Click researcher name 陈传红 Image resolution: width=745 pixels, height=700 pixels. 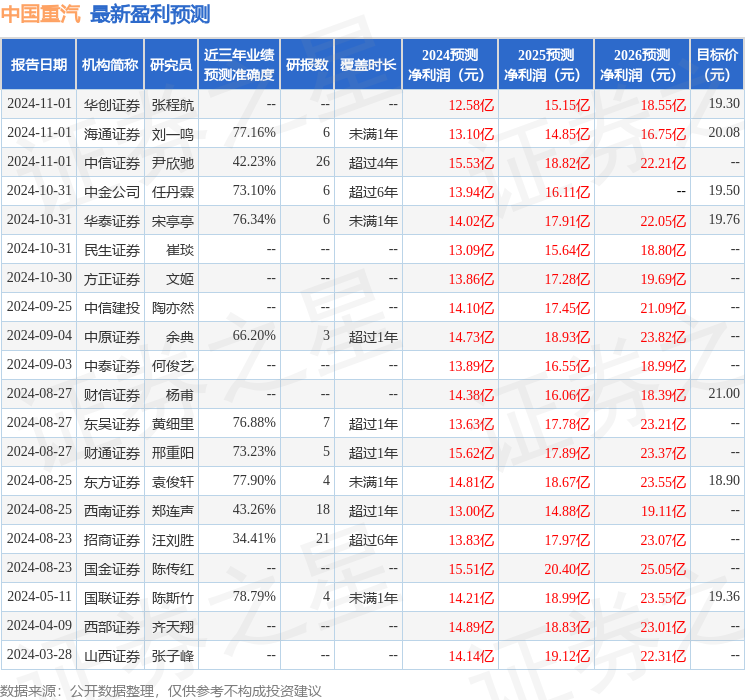[x=173, y=569]
